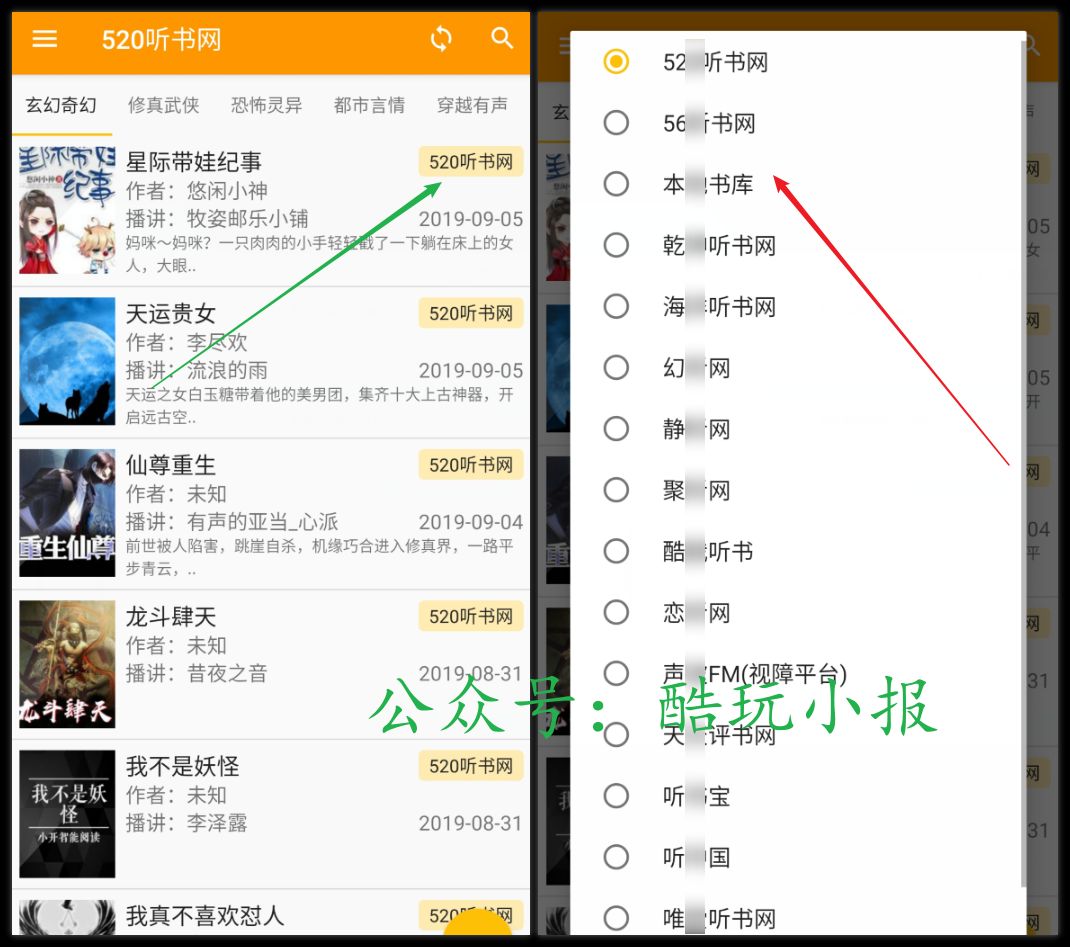Image resolution: width=1070 pixels, height=947 pixels.
Task: Click narrator text 播讲：牧姿邮乐小铺
Action: (217, 219)
